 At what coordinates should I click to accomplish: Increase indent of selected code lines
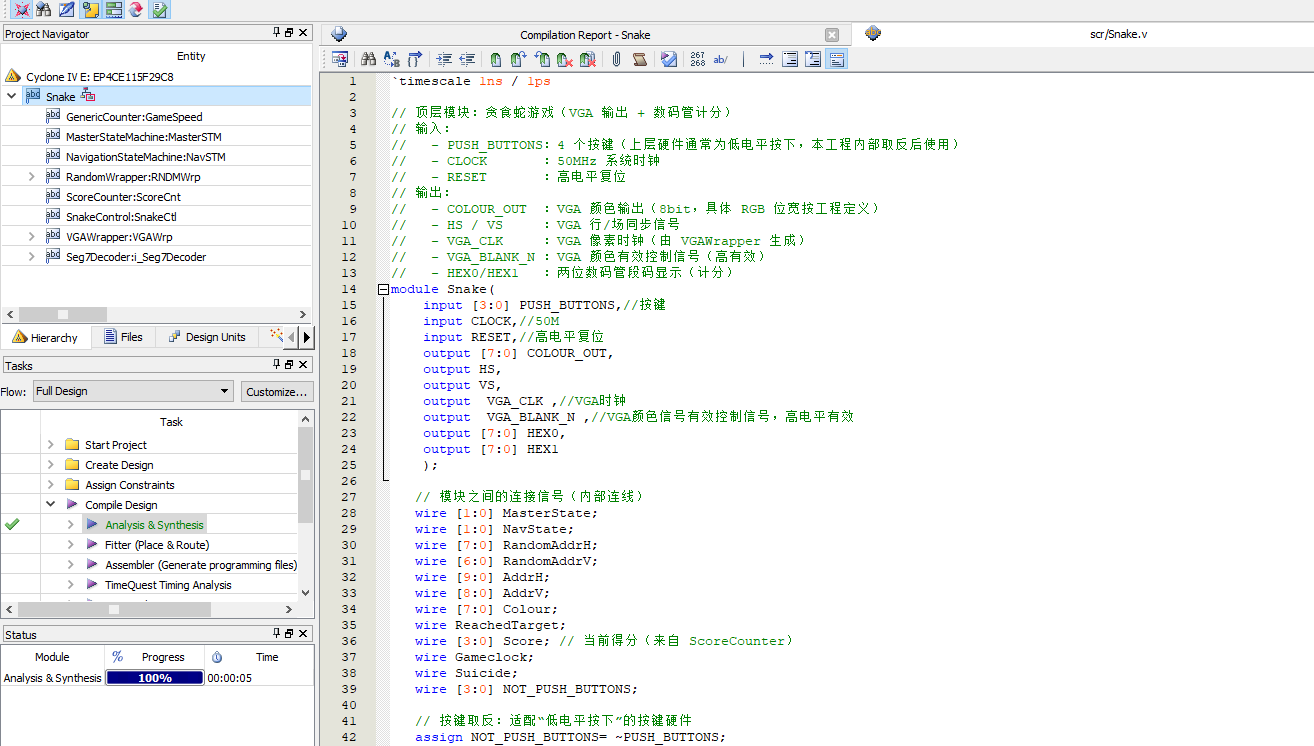pos(444,59)
